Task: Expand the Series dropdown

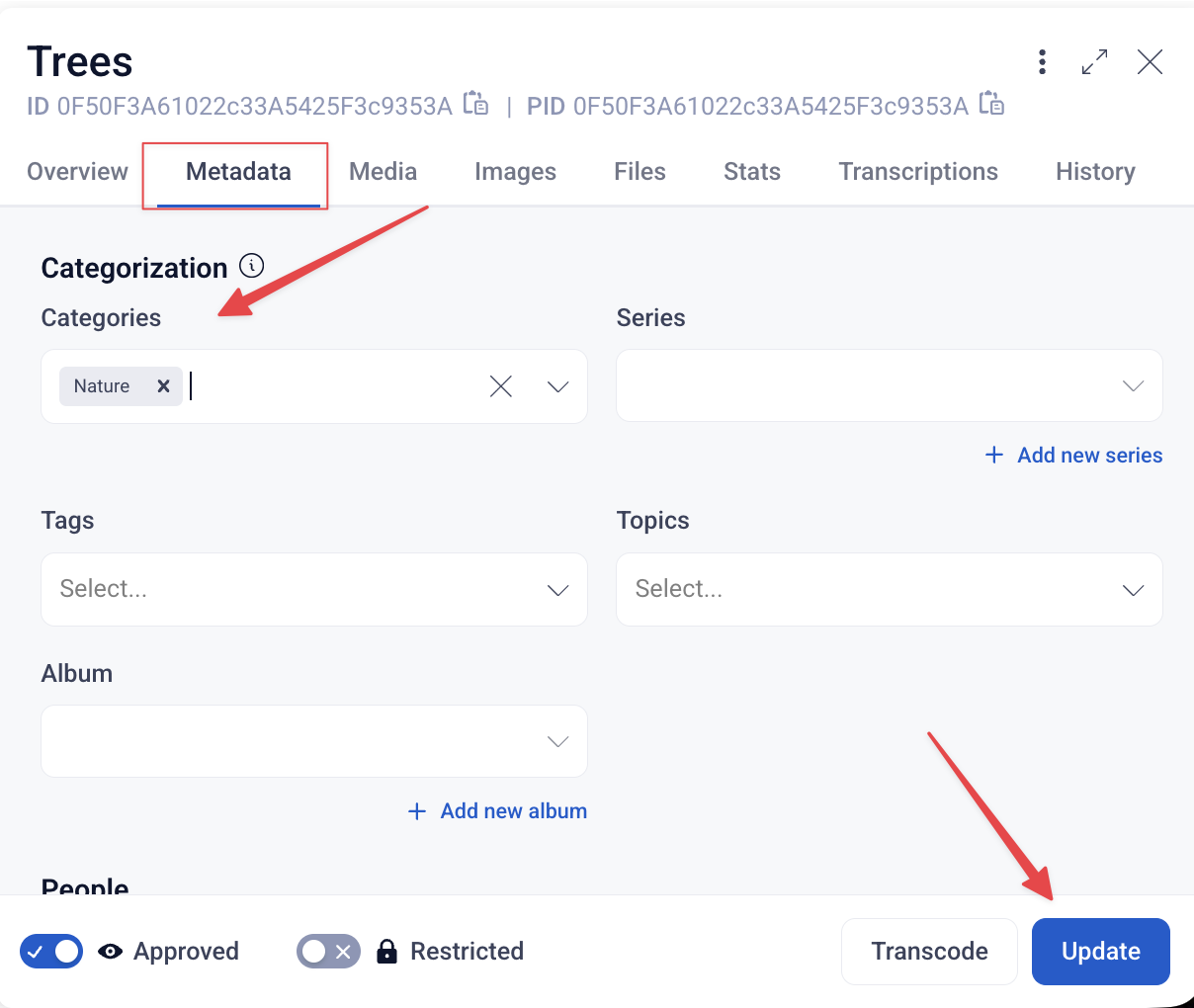Action: tap(890, 385)
